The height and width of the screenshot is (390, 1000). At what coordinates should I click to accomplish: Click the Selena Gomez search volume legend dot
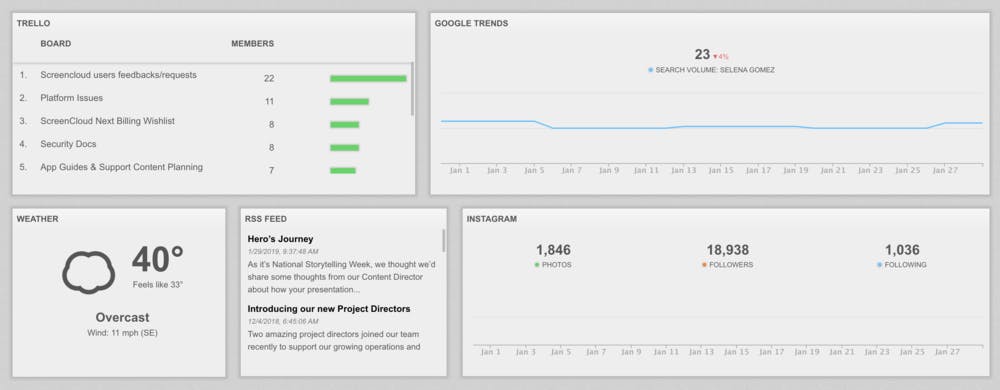tap(651, 70)
